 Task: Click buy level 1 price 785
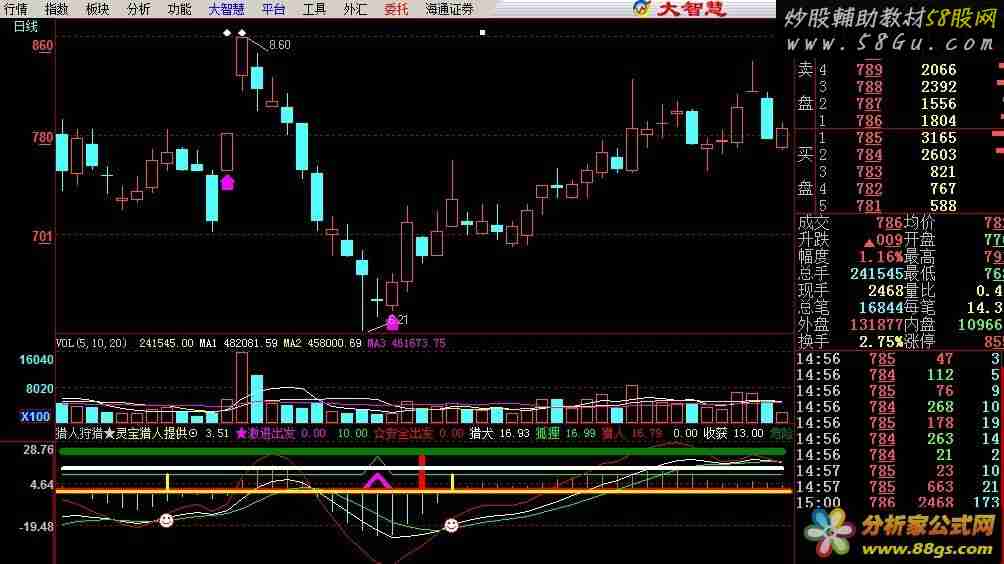tap(869, 138)
